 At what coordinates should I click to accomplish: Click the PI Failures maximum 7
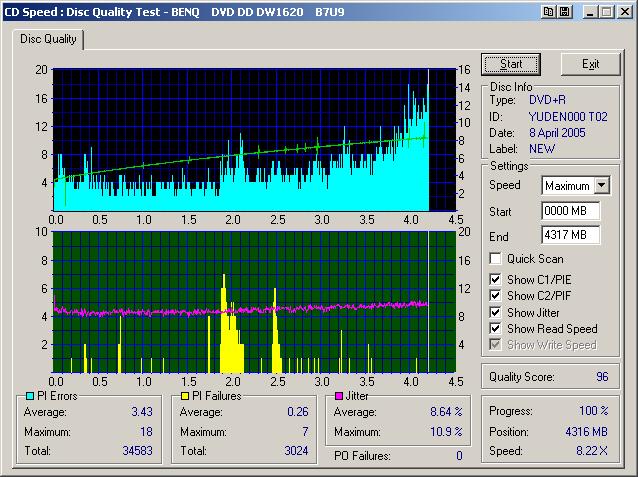point(305,431)
